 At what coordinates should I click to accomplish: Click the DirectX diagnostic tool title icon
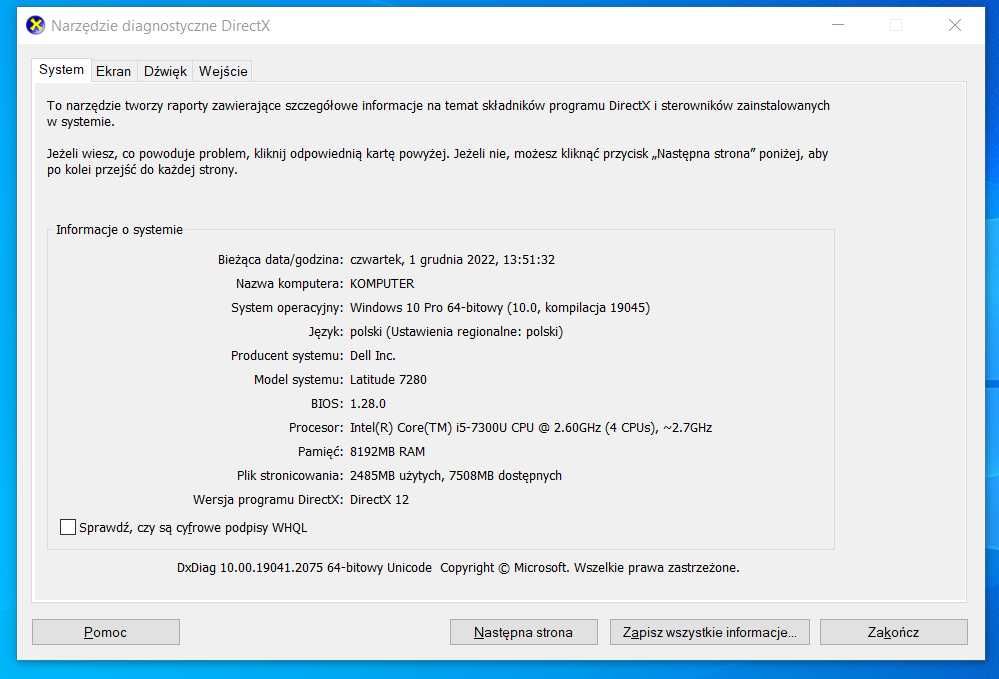36,25
